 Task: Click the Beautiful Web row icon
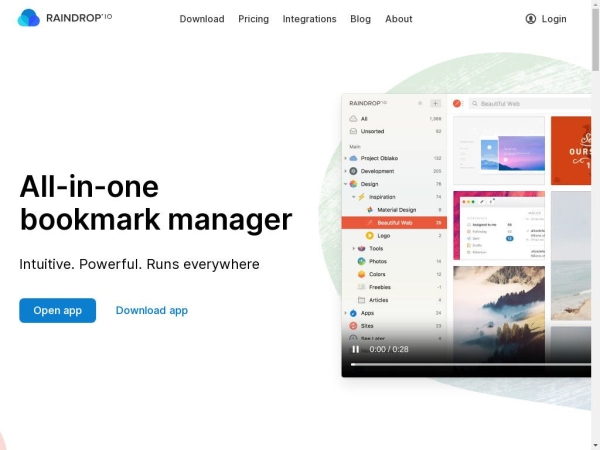pyautogui.click(x=370, y=223)
